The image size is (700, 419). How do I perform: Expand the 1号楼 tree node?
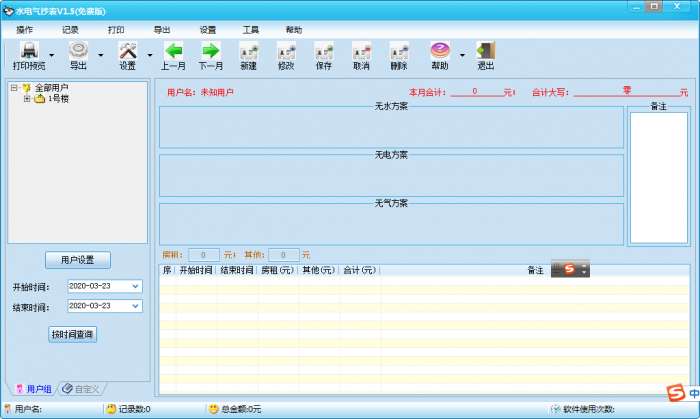pyautogui.click(x=27, y=99)
